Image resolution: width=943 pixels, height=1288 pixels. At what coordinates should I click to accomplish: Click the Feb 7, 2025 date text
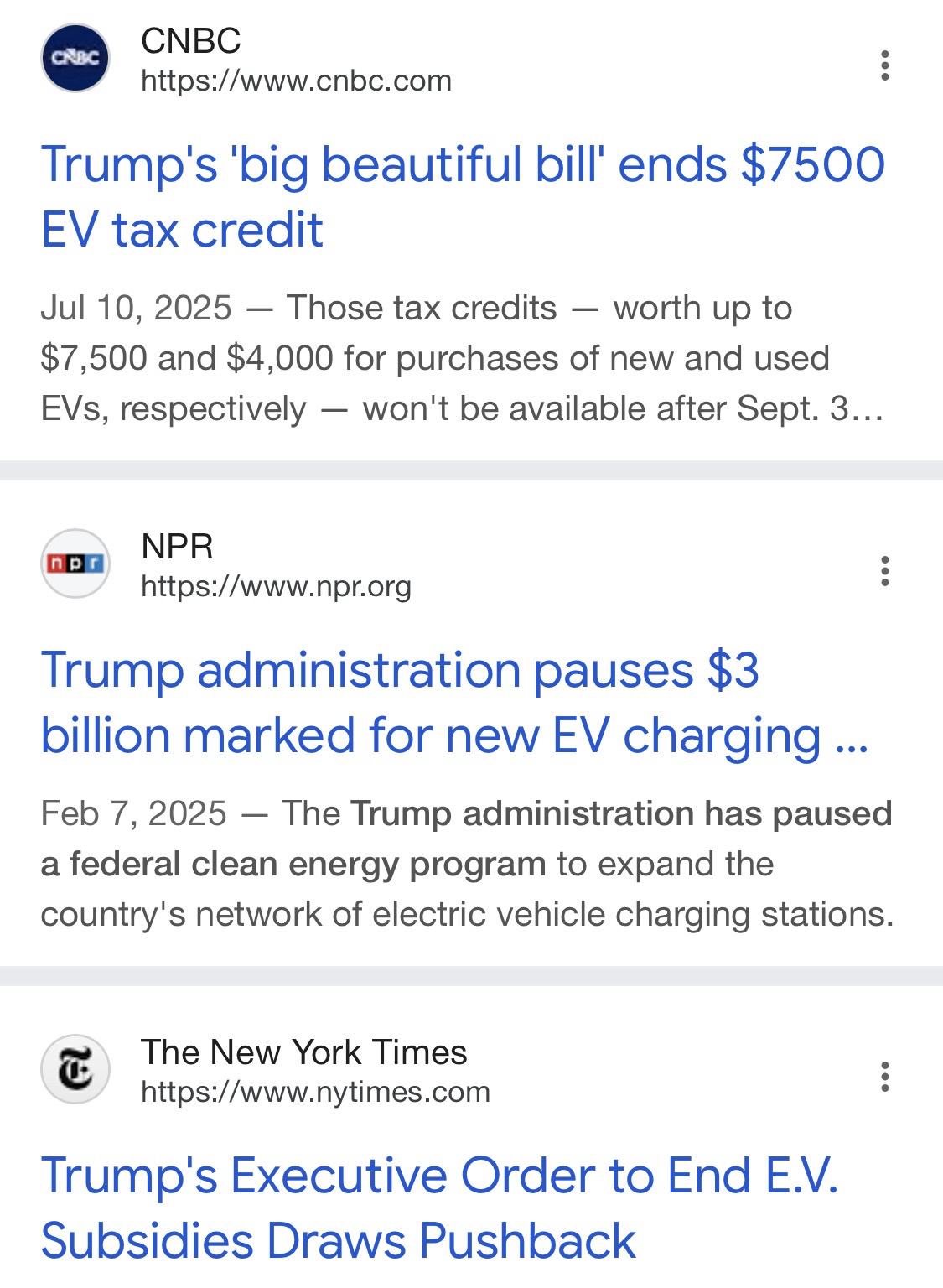(133, 814)
